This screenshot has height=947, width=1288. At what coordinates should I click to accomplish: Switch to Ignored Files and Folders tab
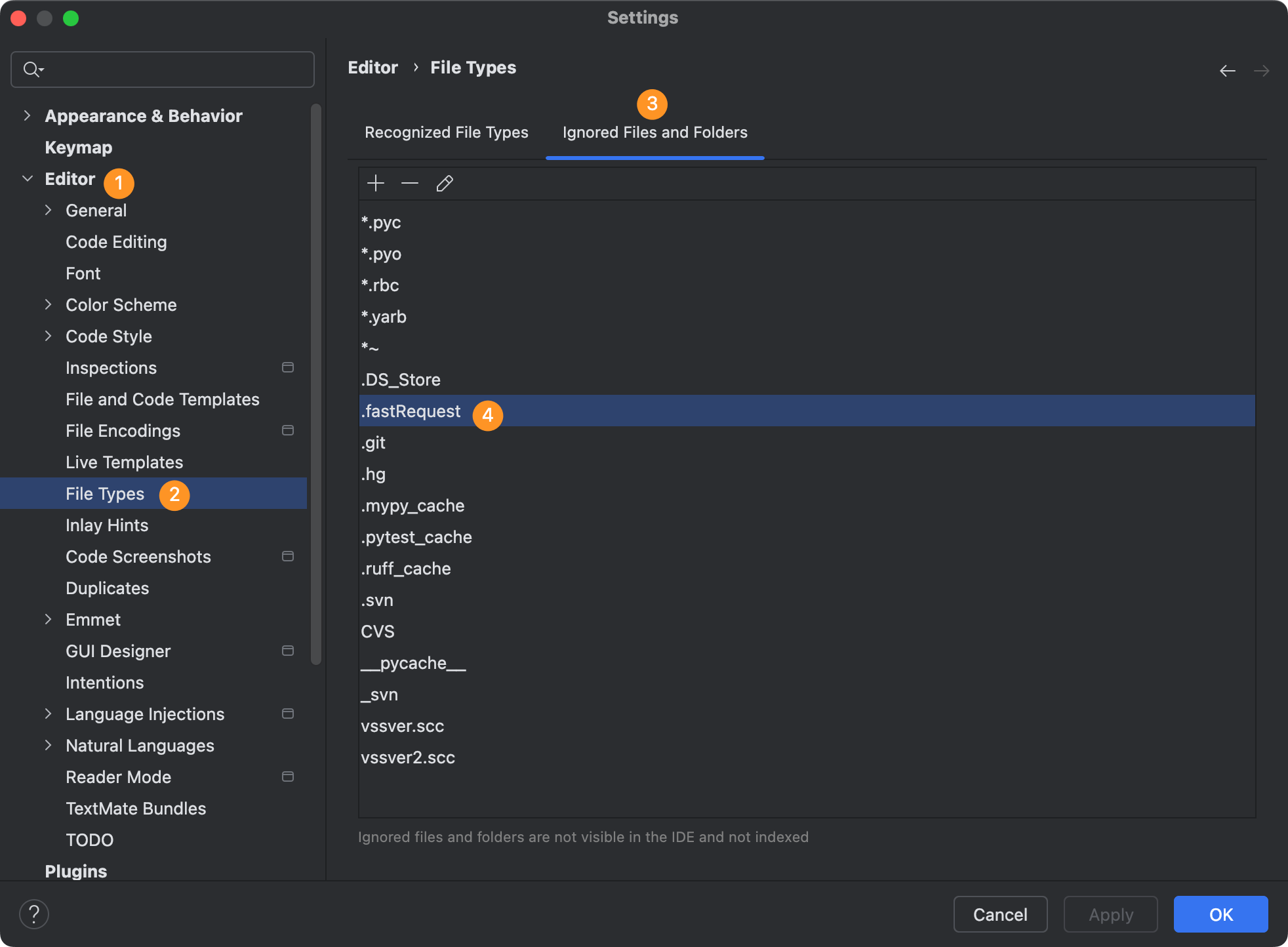point(656,132)
